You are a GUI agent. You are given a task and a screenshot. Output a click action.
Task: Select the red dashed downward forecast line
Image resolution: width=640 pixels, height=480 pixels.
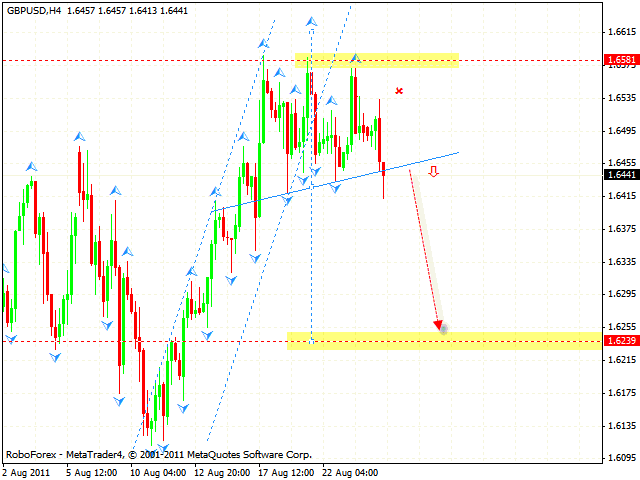click(424, 247)
